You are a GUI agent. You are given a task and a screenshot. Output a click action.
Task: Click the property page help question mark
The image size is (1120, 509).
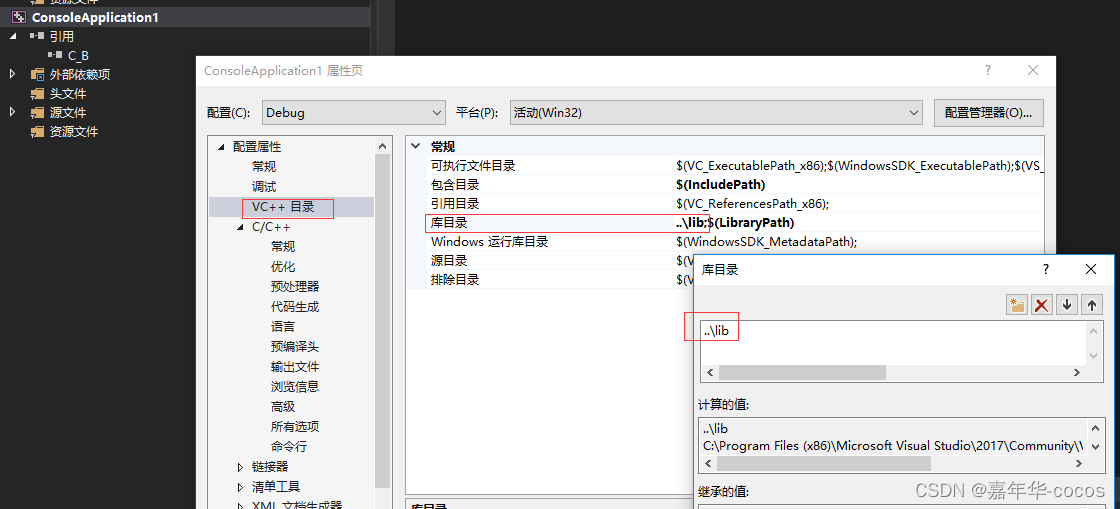tap(988, 70)
